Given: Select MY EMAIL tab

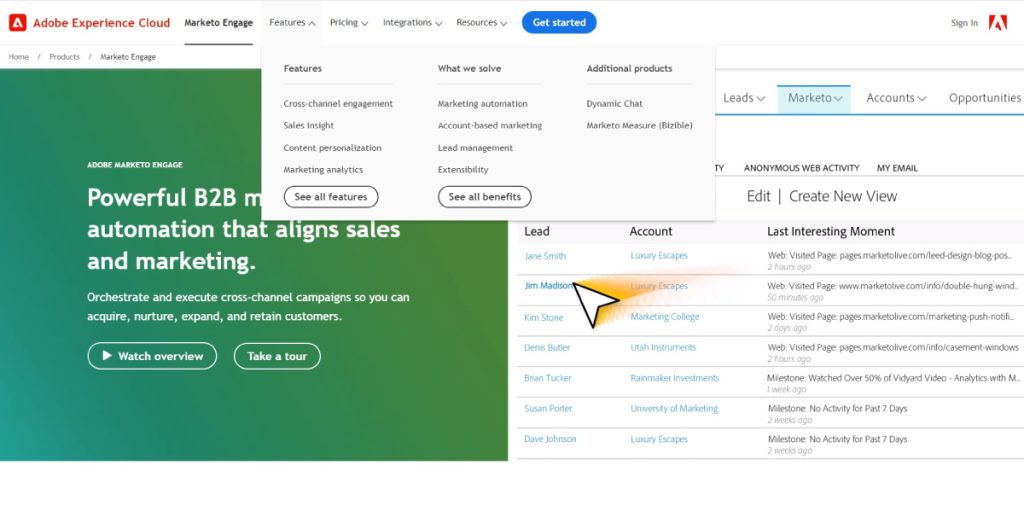Looking at the screenshot, I should [897, 168].
